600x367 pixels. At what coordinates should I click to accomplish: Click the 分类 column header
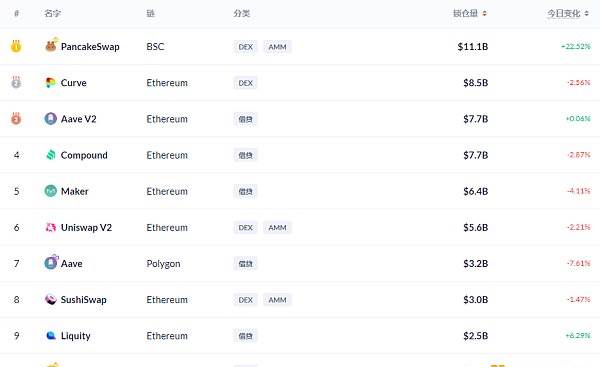pos(241,13)
